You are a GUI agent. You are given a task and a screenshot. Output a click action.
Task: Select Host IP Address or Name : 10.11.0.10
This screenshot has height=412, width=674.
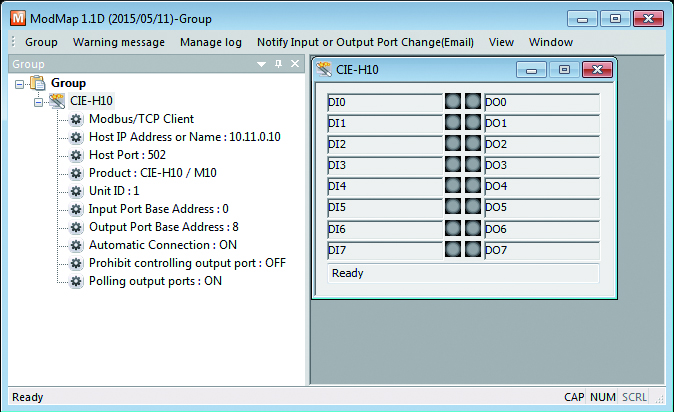coord(185,137)
